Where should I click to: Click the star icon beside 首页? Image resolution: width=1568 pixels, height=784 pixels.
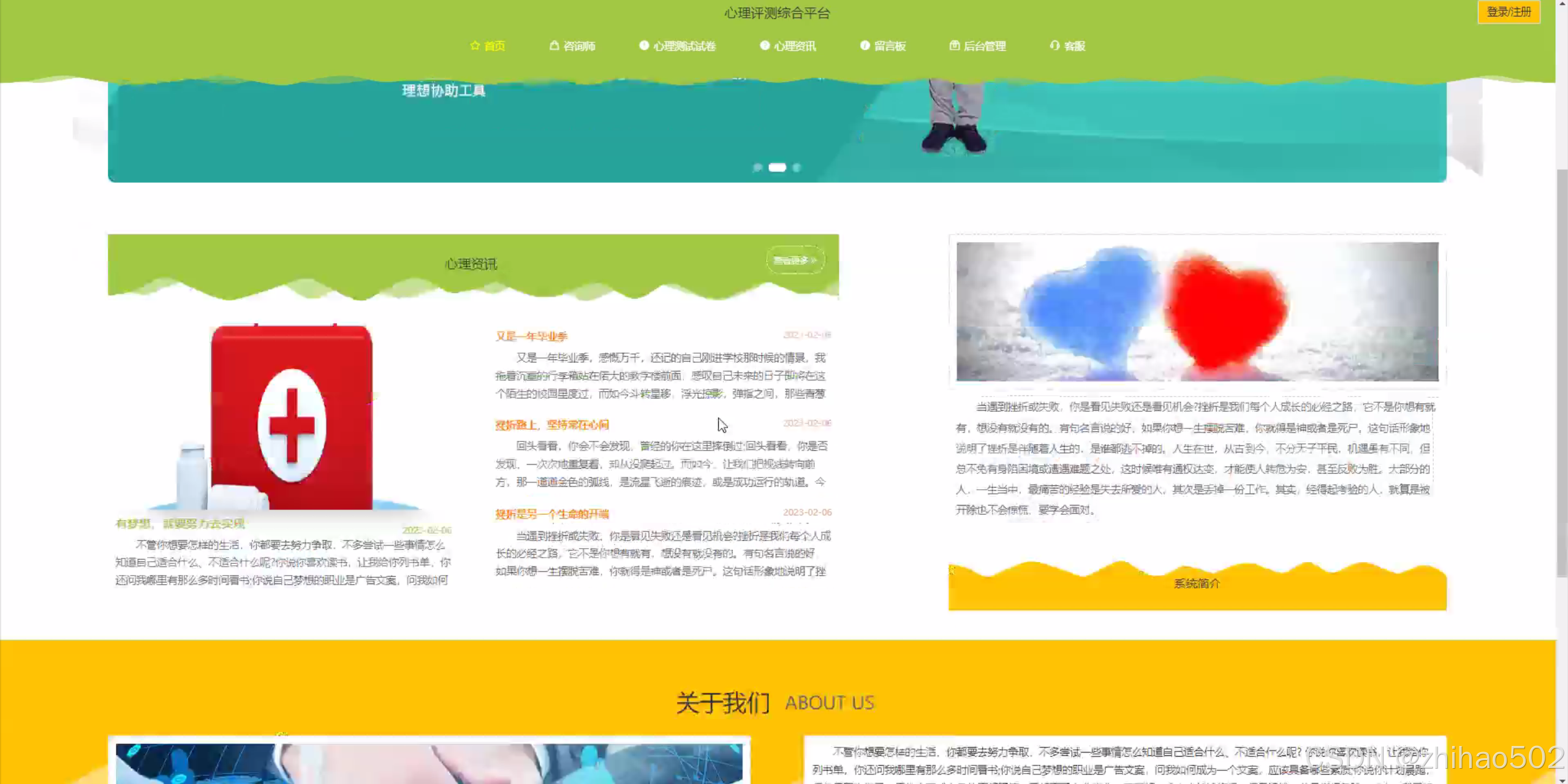click(475, 46)
